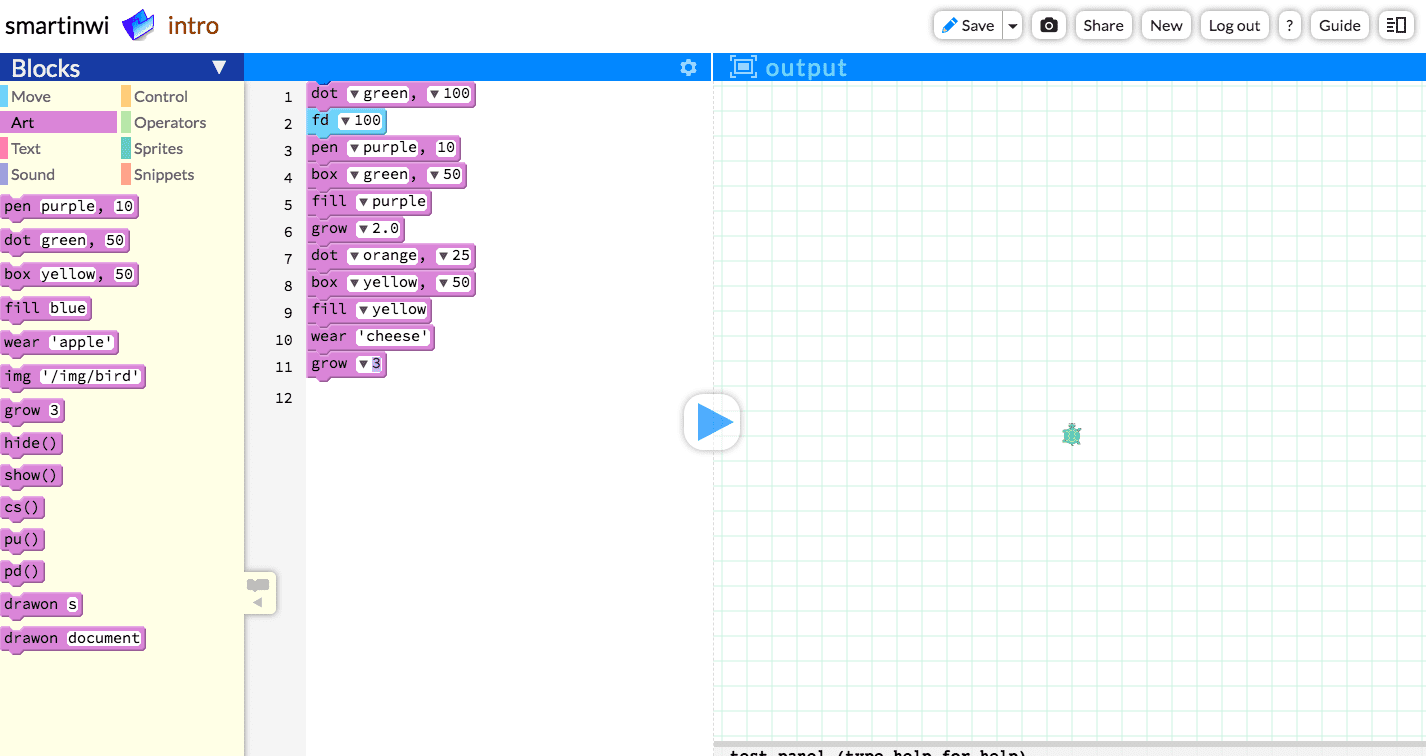Open the purple color dropdown on line 3 pen

tap(354, 148)
